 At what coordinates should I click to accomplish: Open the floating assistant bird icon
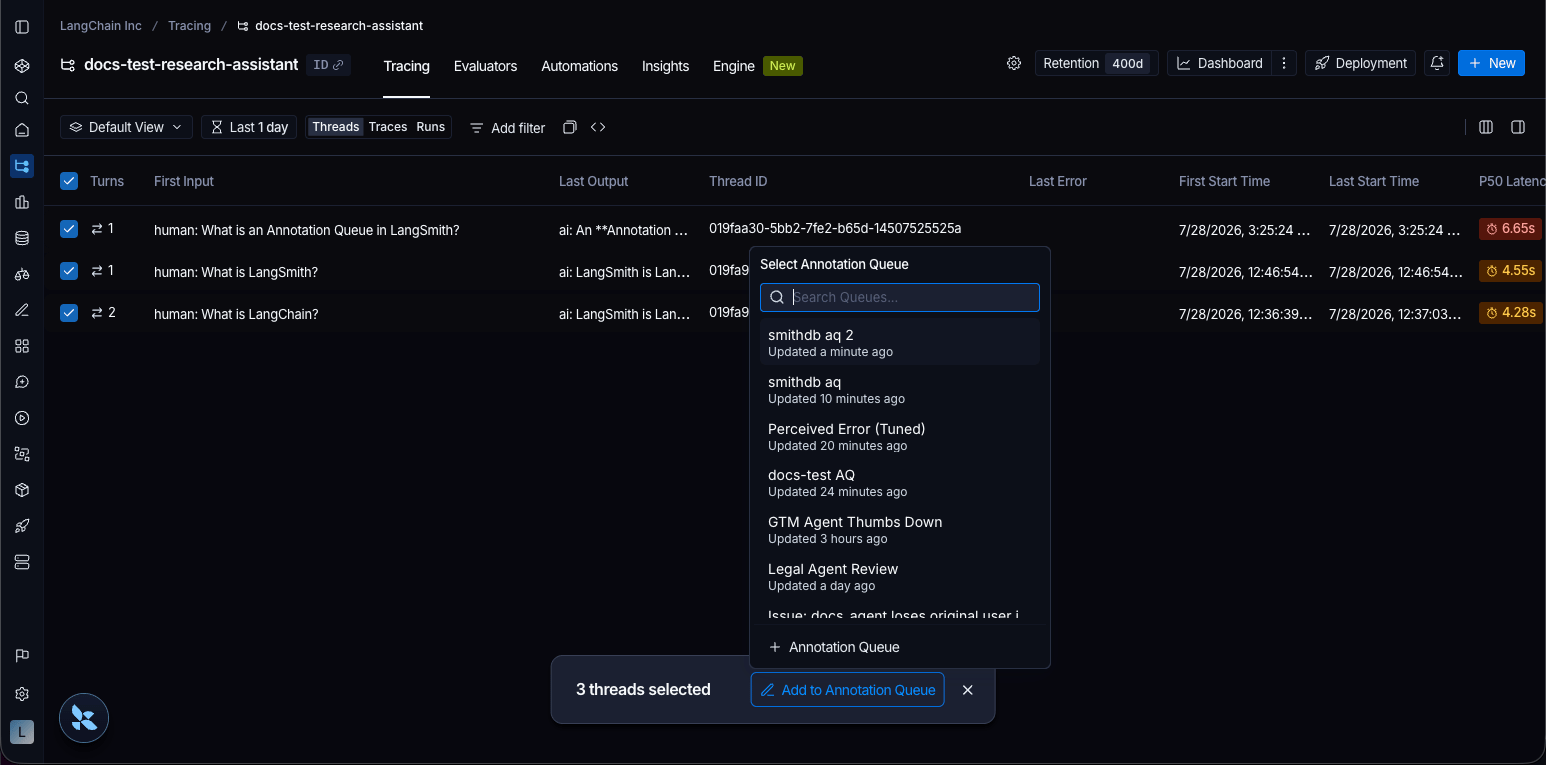tap(84, 718)
